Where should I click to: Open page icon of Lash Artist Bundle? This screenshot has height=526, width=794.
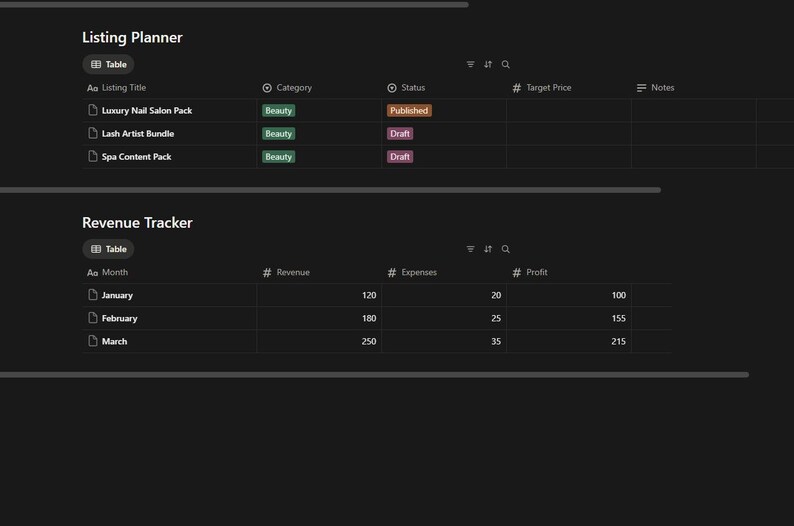[93, 133]
